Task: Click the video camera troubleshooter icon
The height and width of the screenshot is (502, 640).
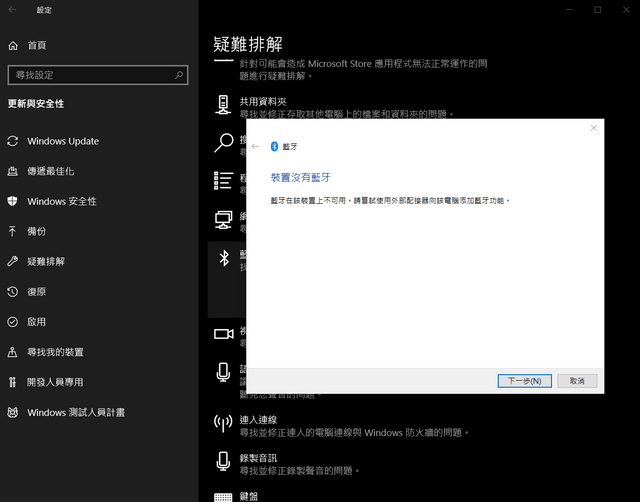Action: tap(224, 334)
